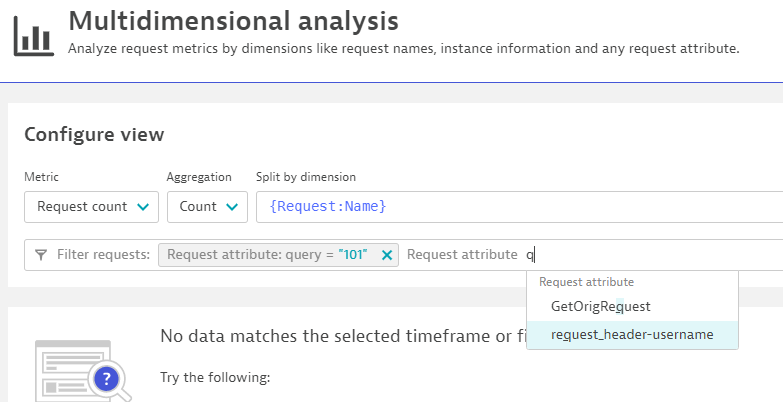Click the Configure view heading
Viewport: 783px width, 402px height.
tap(94, 134)
